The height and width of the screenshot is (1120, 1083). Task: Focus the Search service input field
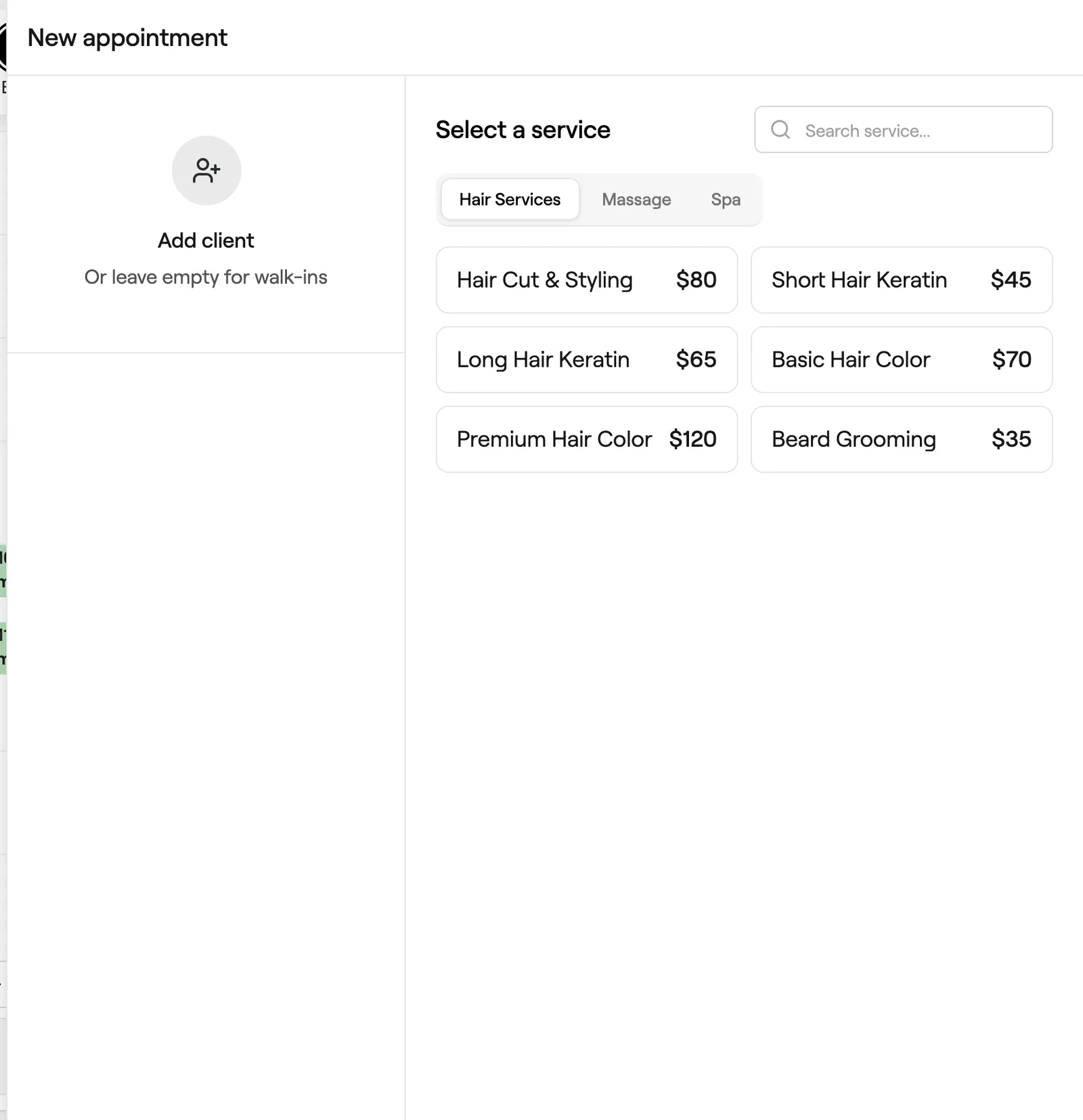click(x=903, y=129)
